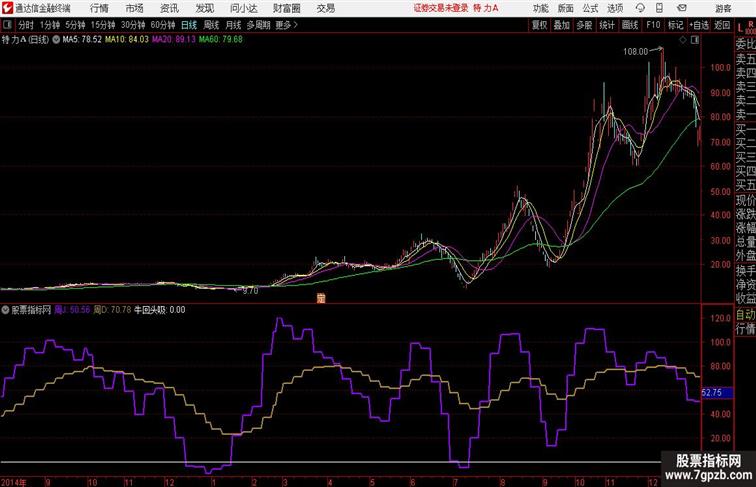The height and width of the screenshot is (487, 756).
Task: Open the mobile phone icon
Action: (x=659, y=8)
